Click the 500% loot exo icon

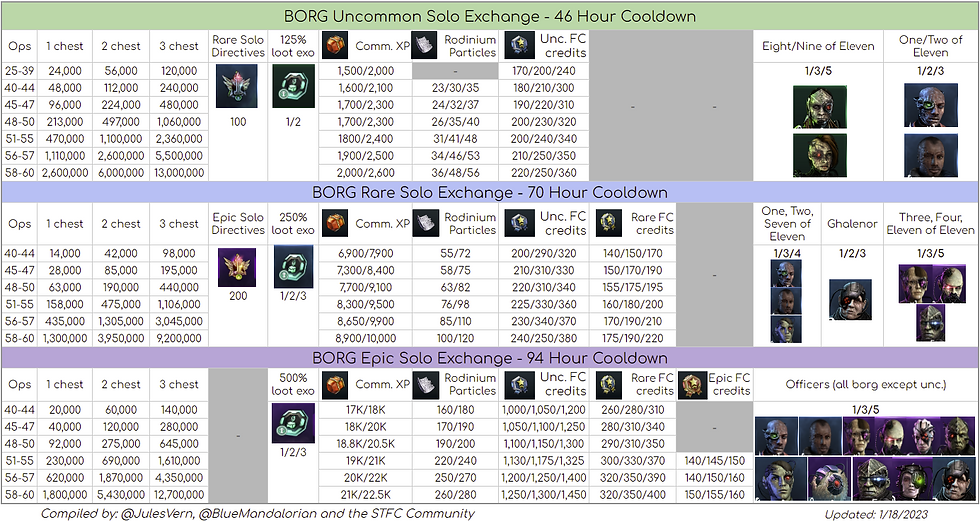click(293, 422)
